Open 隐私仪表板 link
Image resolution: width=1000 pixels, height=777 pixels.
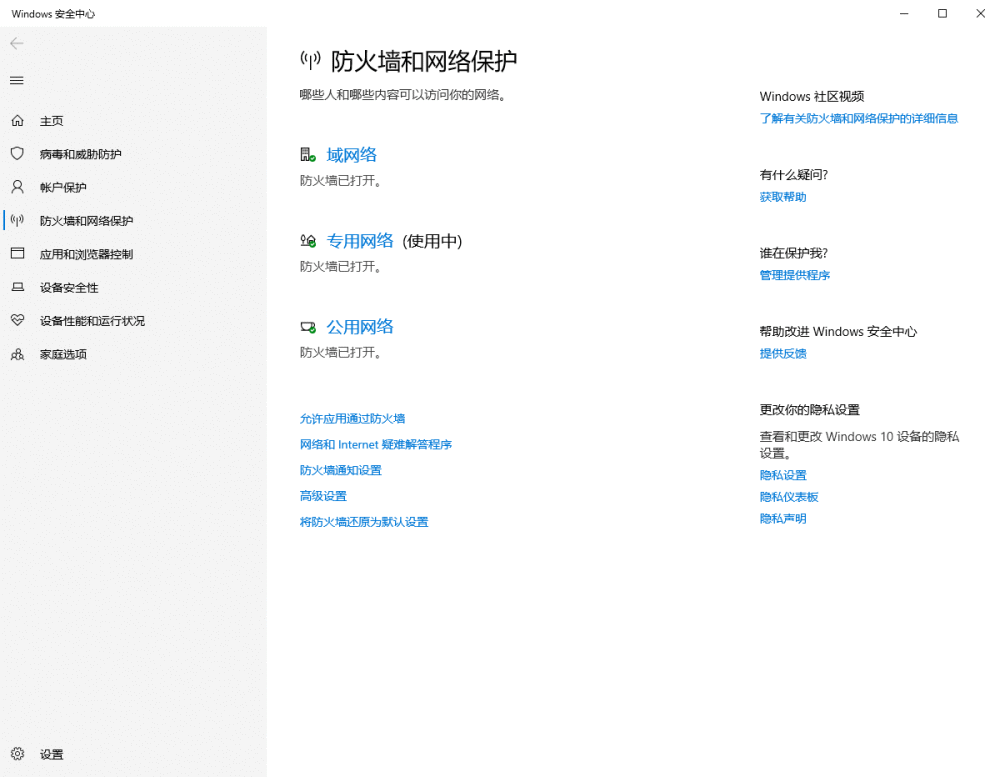point(789,497)
